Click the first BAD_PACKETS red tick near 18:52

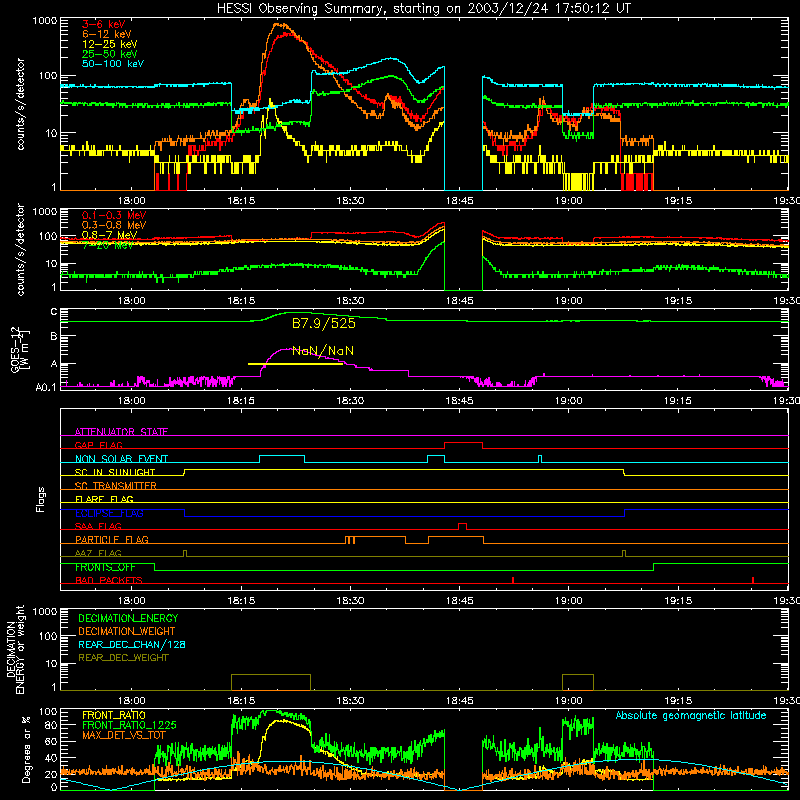(513, 580)
